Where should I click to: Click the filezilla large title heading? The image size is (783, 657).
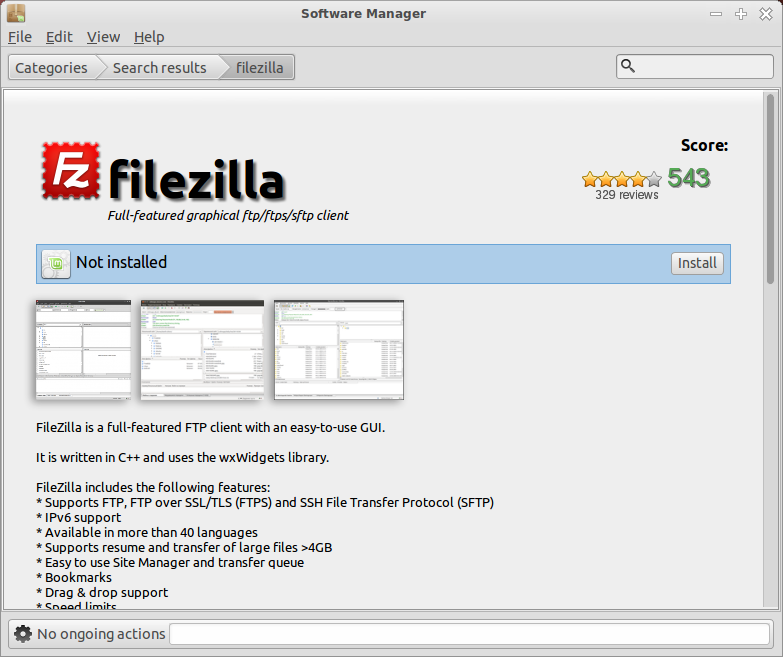197,179
